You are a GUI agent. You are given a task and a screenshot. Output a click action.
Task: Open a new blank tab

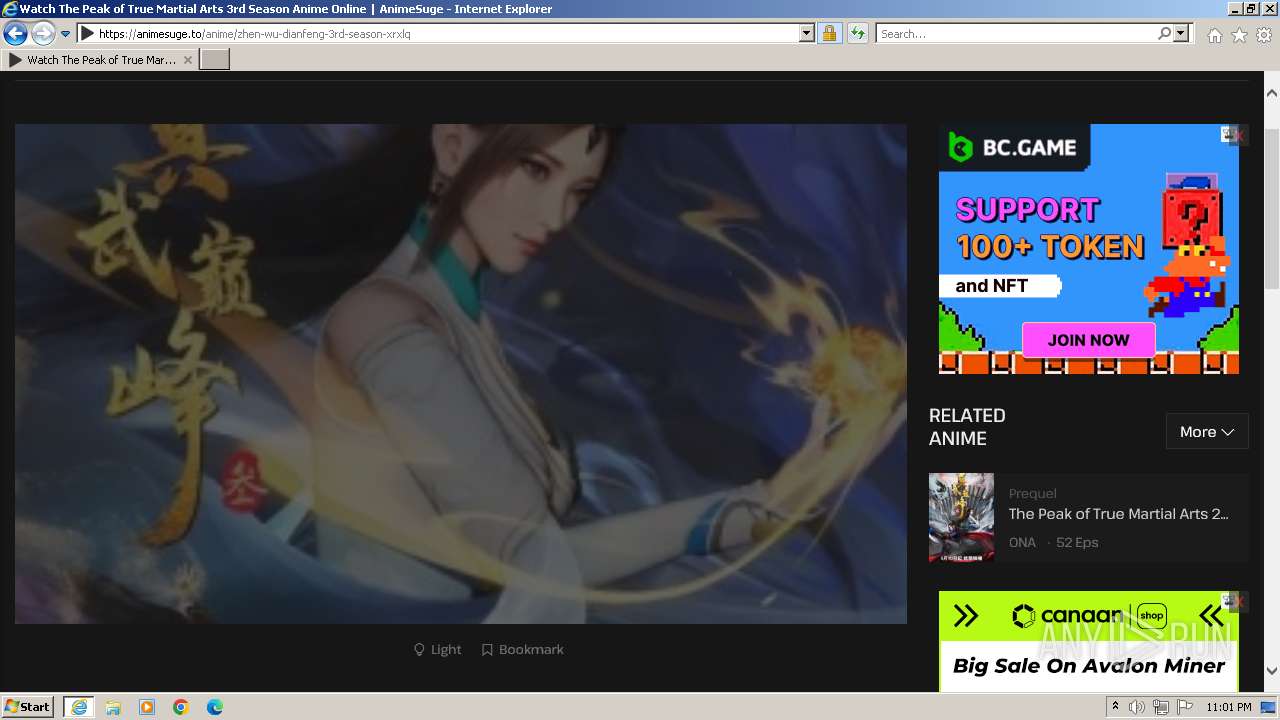tap(215, 60)
